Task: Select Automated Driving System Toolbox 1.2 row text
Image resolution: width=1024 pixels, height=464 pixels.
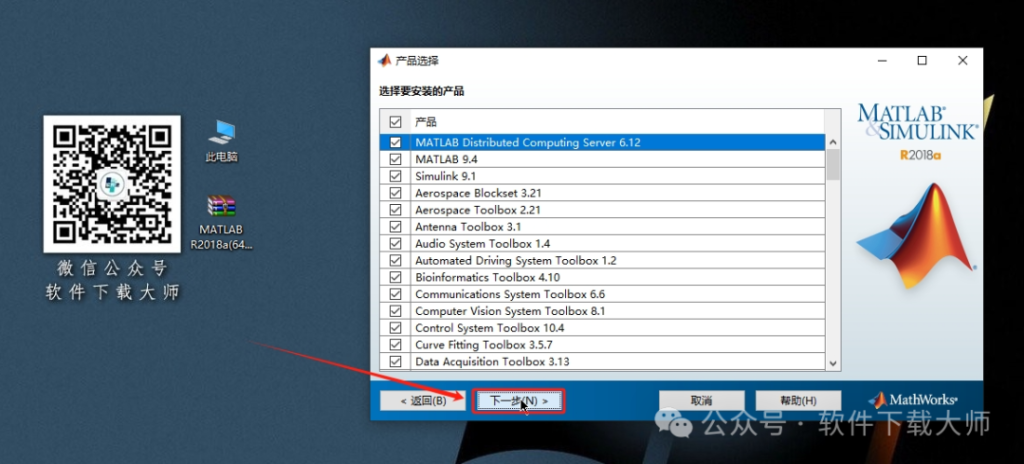Action: coord(516,260)
